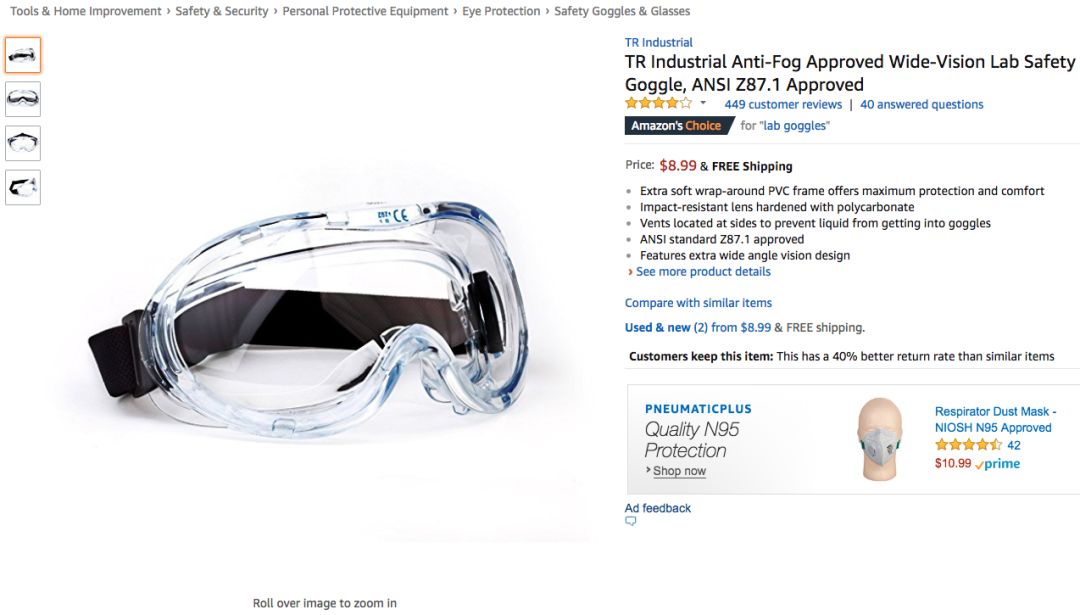
Task: Select the third goggle thumbnail image
Action: (x=23, y=143)
